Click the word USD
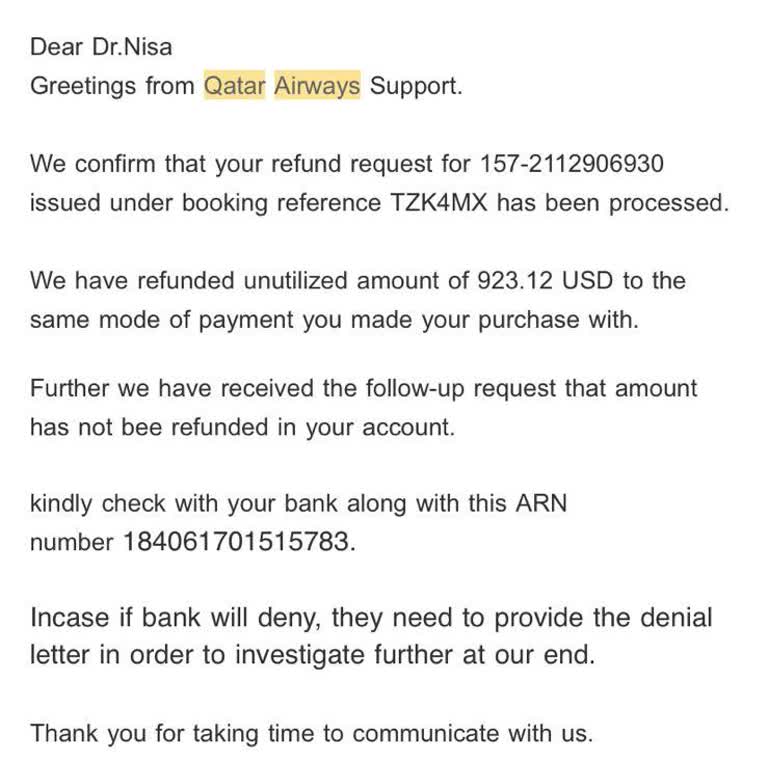 pyautogui.click(x=587, y=281)
